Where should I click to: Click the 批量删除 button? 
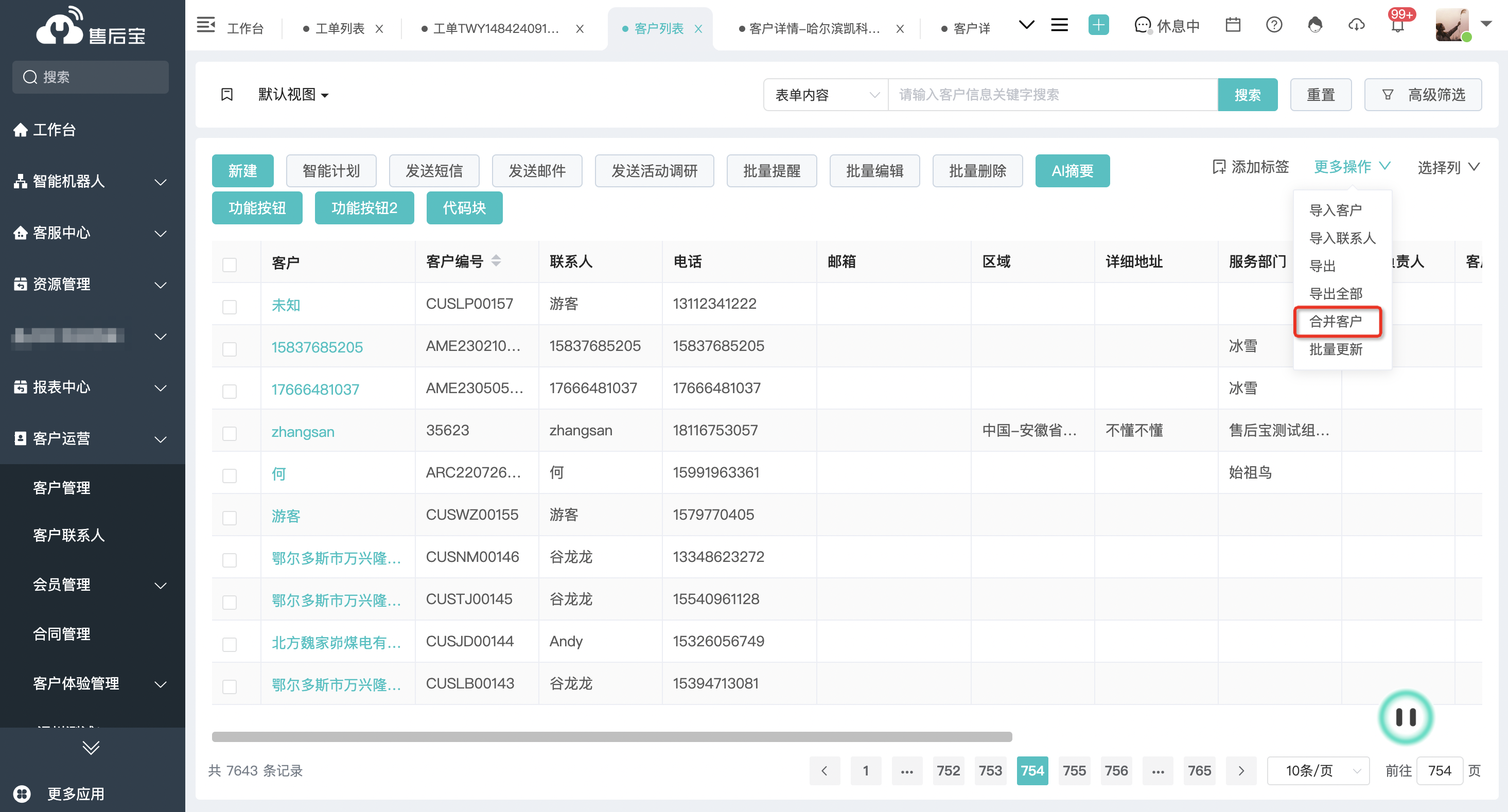pos(977,171)
